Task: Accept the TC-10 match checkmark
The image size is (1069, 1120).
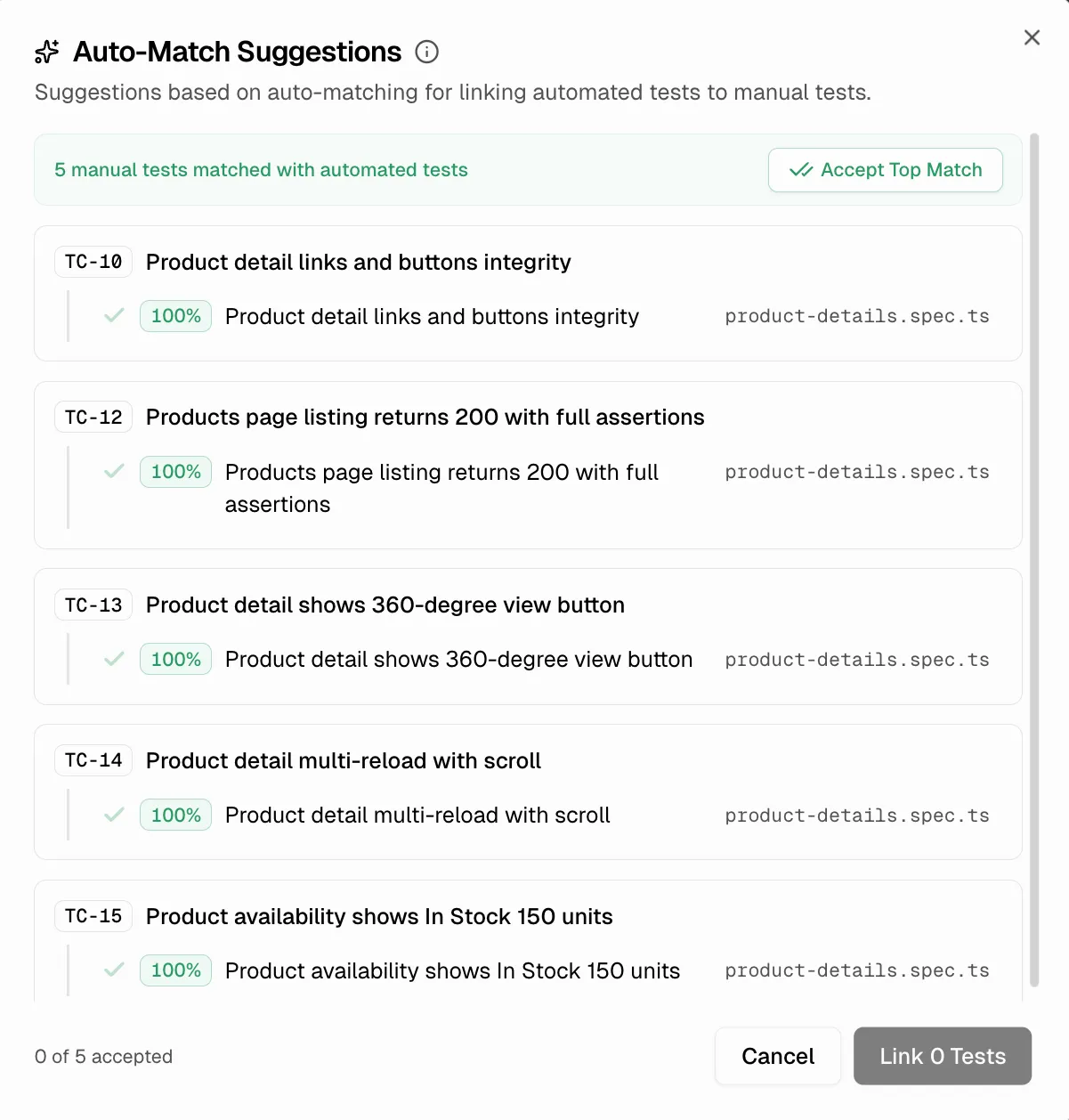Action: tap(114, 316)
